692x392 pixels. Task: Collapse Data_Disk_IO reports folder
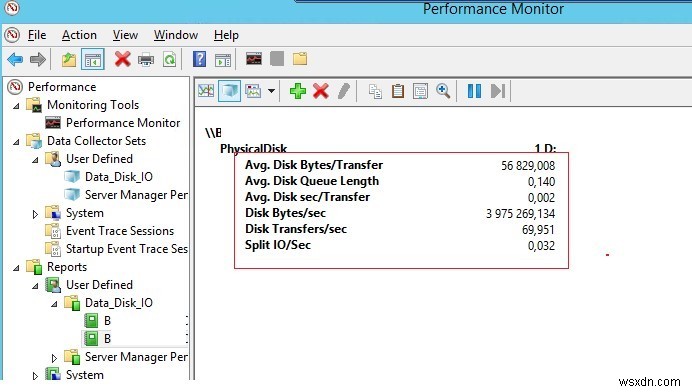pos(54,304)
